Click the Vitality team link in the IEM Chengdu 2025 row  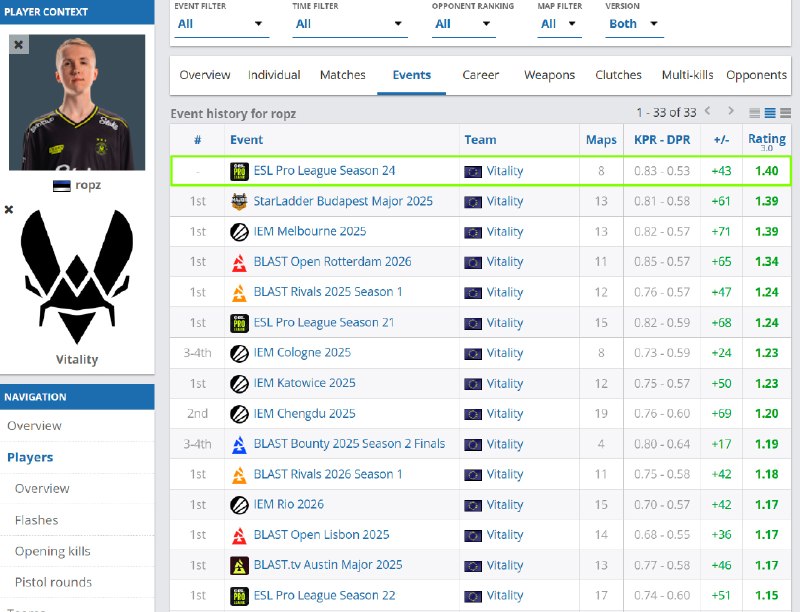pyautogui.click(x=505, y=414)
